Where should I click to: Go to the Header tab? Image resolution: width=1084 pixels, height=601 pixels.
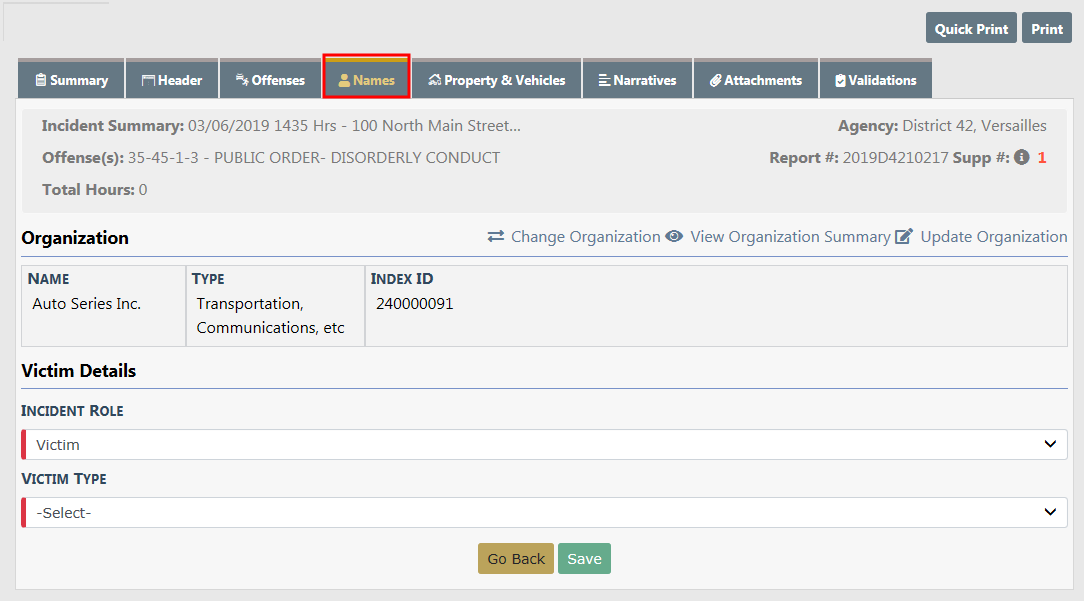(172, 80)
